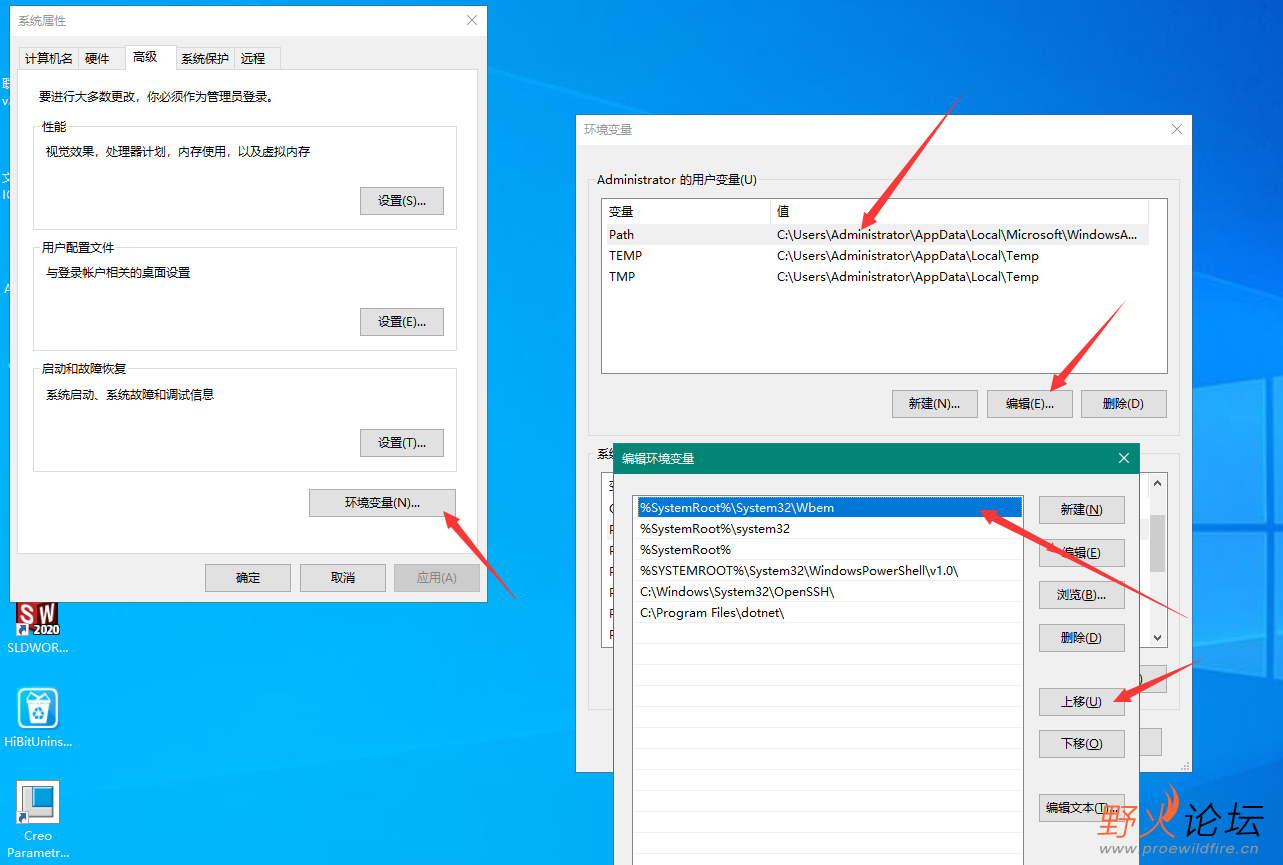Go to the 系统保护 tab
This screenshot has width=1283, height=865.
pos(205,59)
